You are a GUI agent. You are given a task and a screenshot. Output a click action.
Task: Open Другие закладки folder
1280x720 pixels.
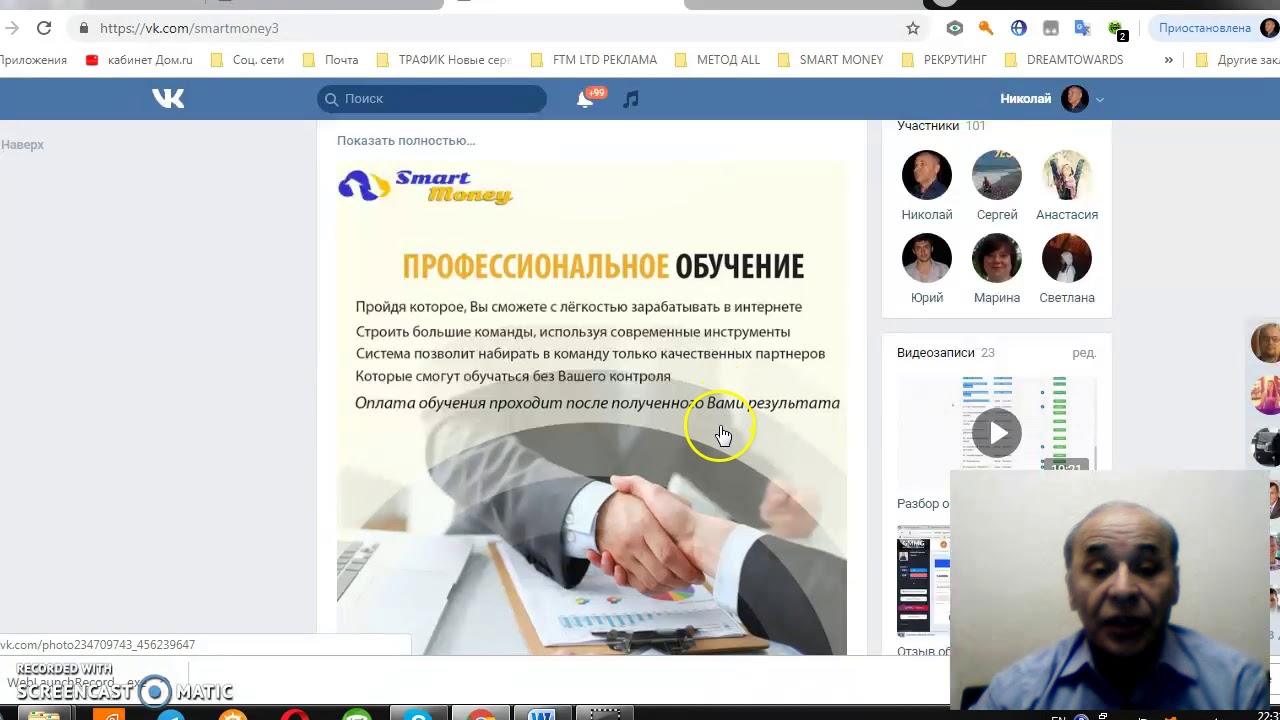click(1238, 60)
